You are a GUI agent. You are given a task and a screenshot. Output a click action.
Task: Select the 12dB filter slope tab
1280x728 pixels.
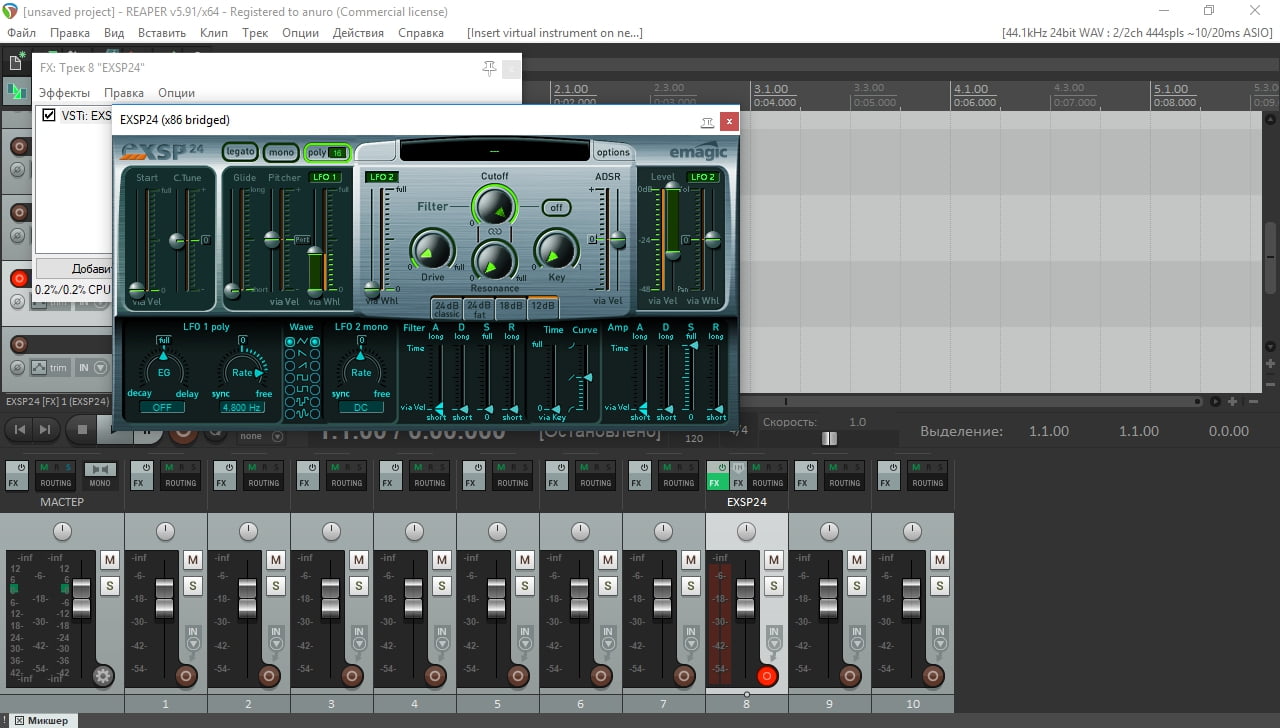(543, 307)
